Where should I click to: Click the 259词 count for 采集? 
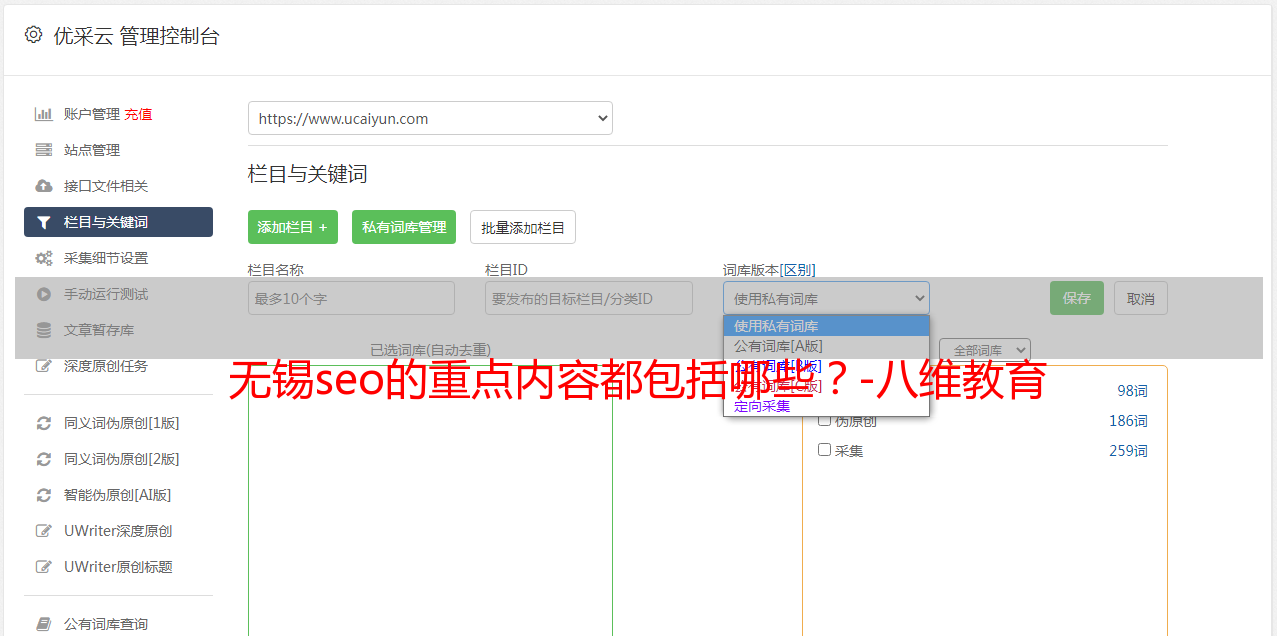click(1128, 451)
